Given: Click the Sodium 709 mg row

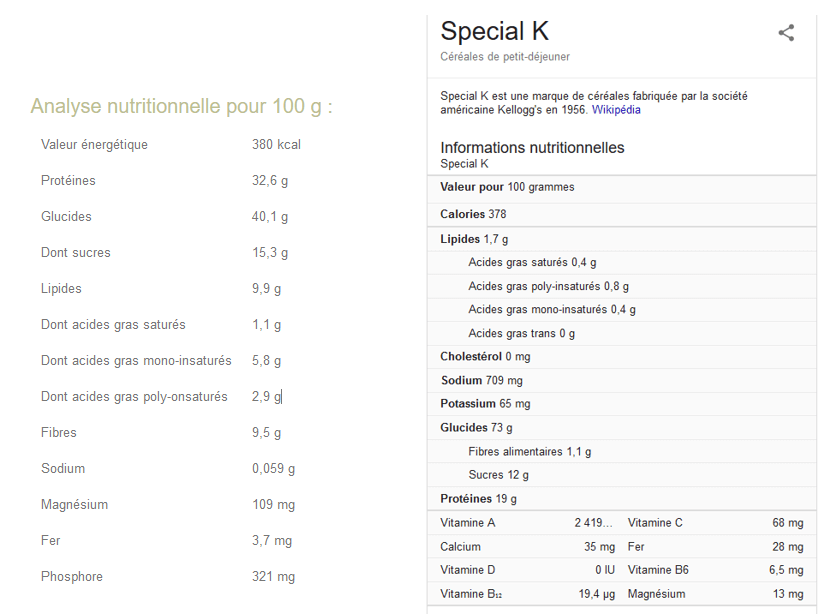Looking at the screenshot, I should (622, 381).
